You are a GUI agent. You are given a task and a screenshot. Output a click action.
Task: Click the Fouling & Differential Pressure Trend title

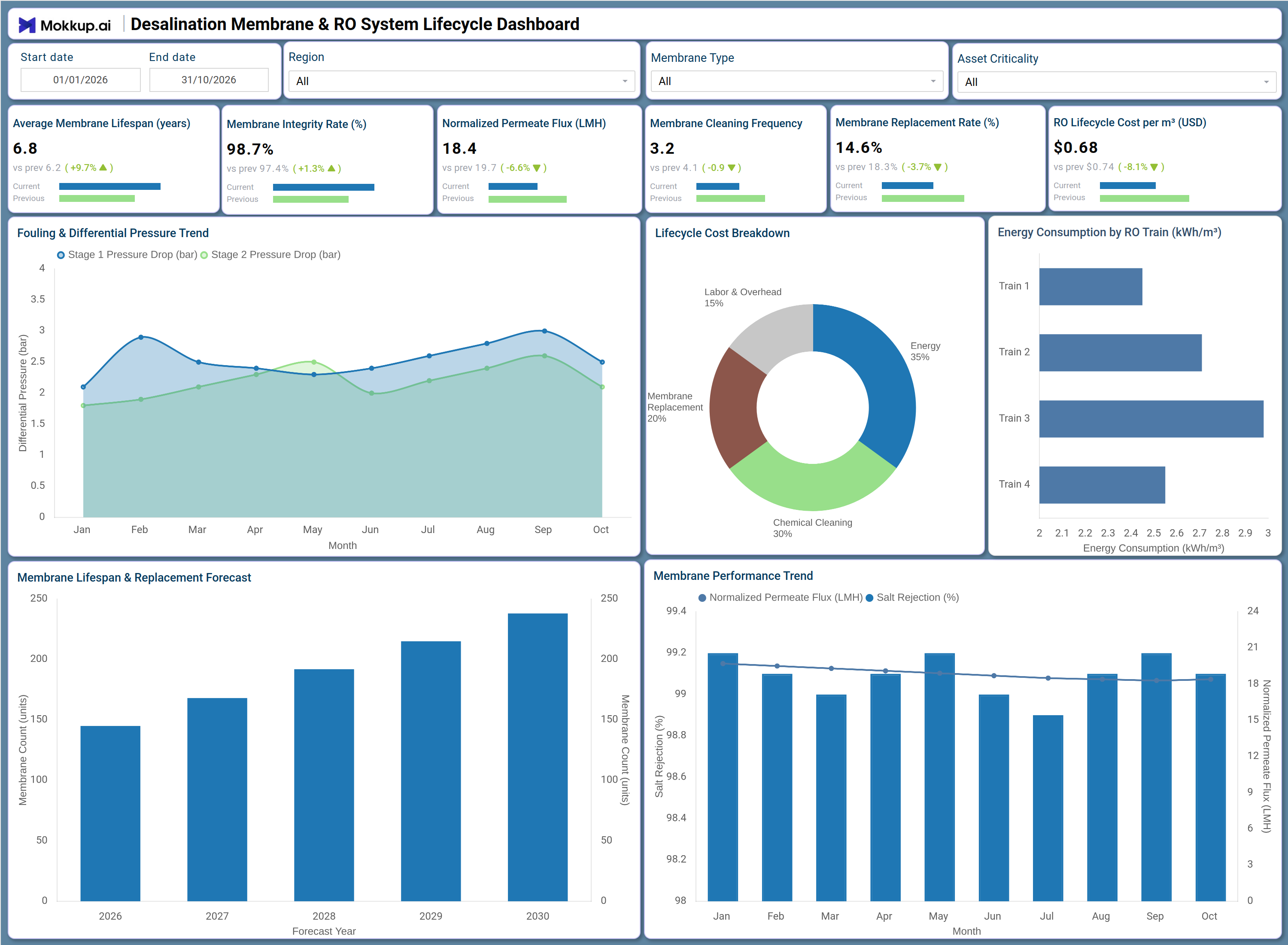[112, 233]
